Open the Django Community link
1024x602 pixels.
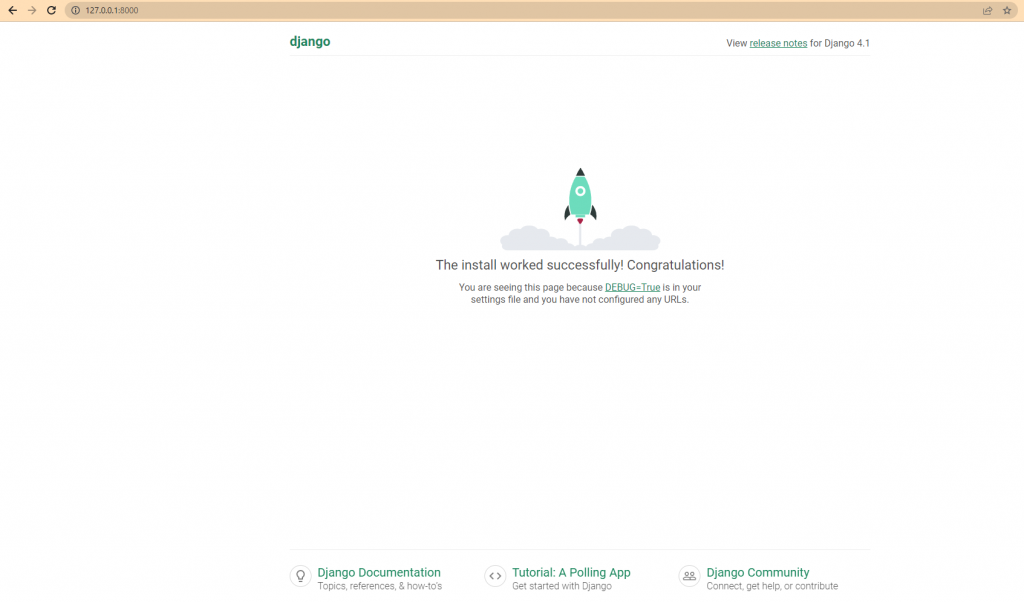coord(758,573)
